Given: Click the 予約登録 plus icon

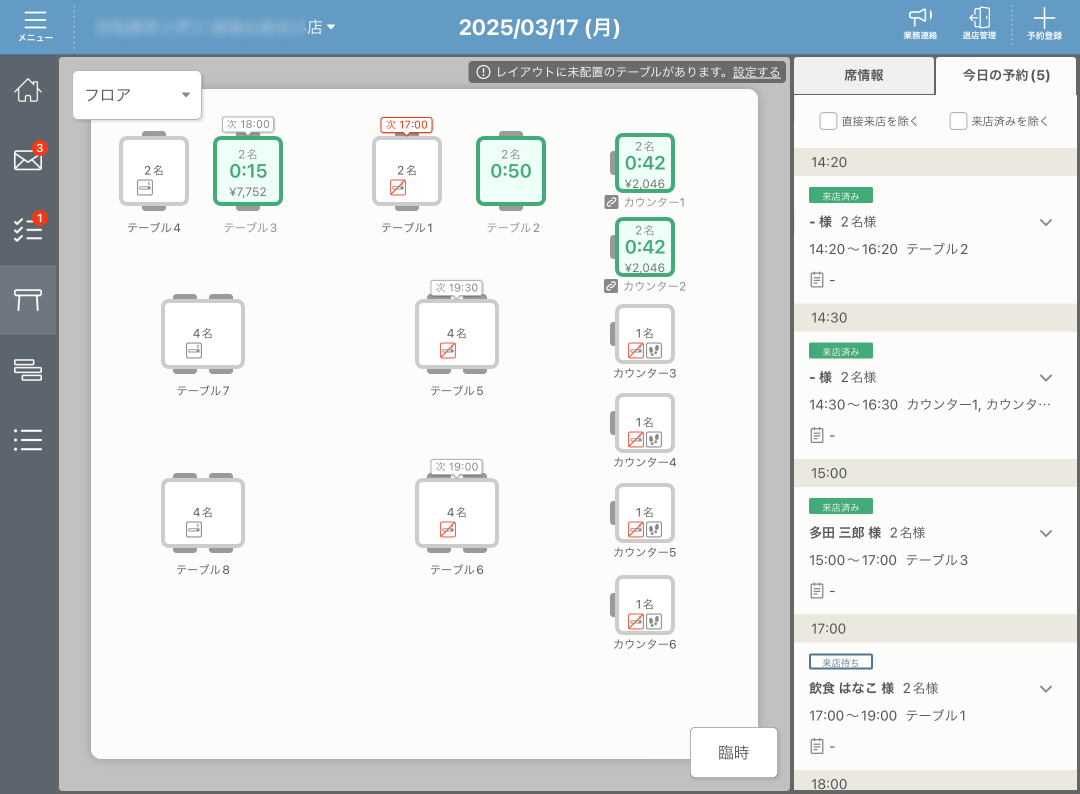Looking at the screenshot, I should (x=1043, y=24).
